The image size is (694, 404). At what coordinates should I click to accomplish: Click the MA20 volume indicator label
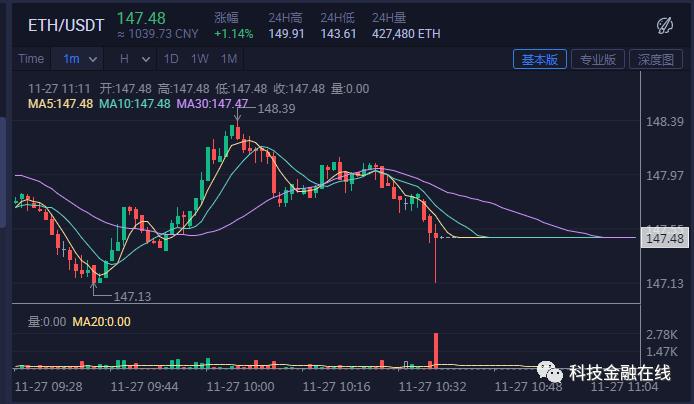tap(98, 322)
